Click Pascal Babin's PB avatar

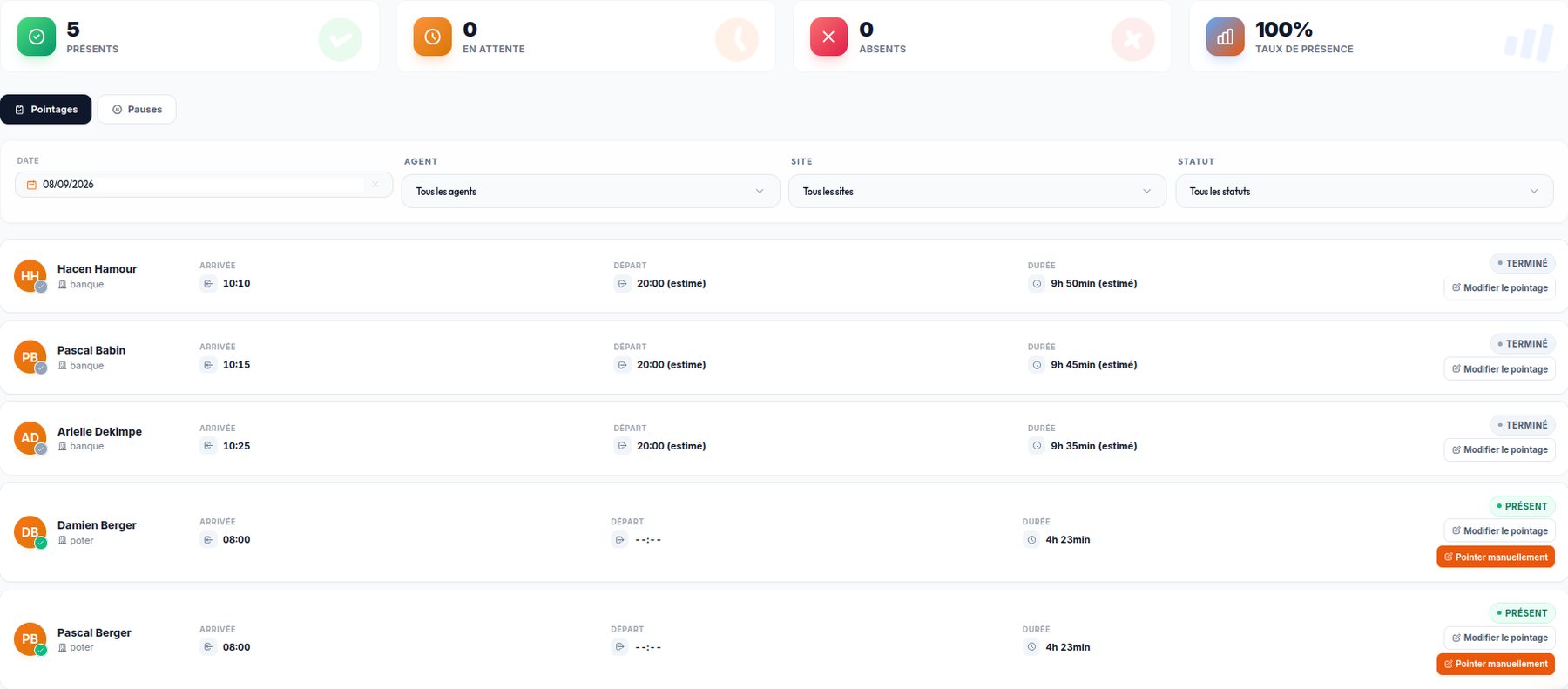[30, 357]
